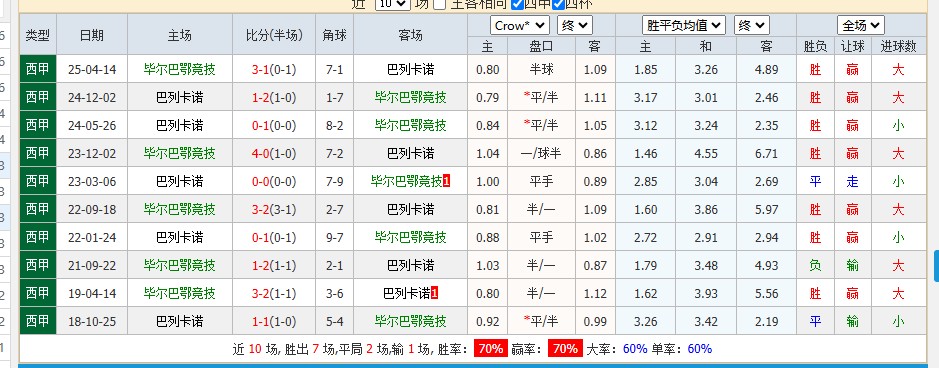This screenshot has height=368, width=939.
Task: Click handicap 一/球半 in 23-12-02 row
Action: pos(541,153)
